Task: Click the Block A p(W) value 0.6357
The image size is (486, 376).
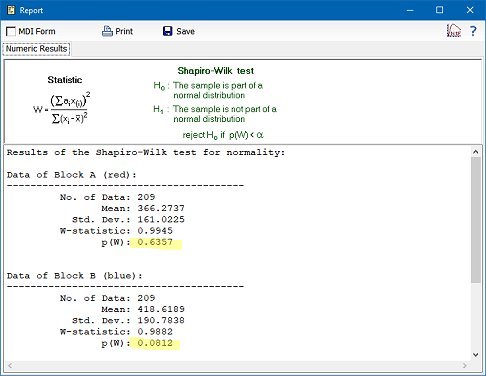Action: [155, 242]
